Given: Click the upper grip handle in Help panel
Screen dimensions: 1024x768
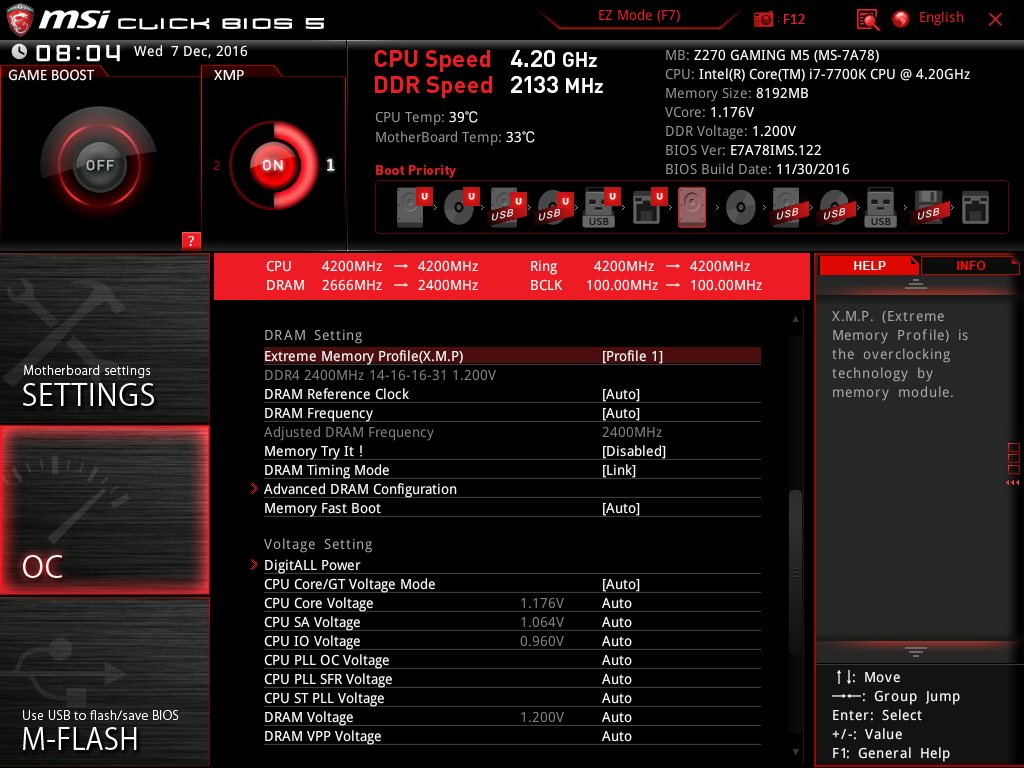Looking at the screenshot, I should point(916,284).
